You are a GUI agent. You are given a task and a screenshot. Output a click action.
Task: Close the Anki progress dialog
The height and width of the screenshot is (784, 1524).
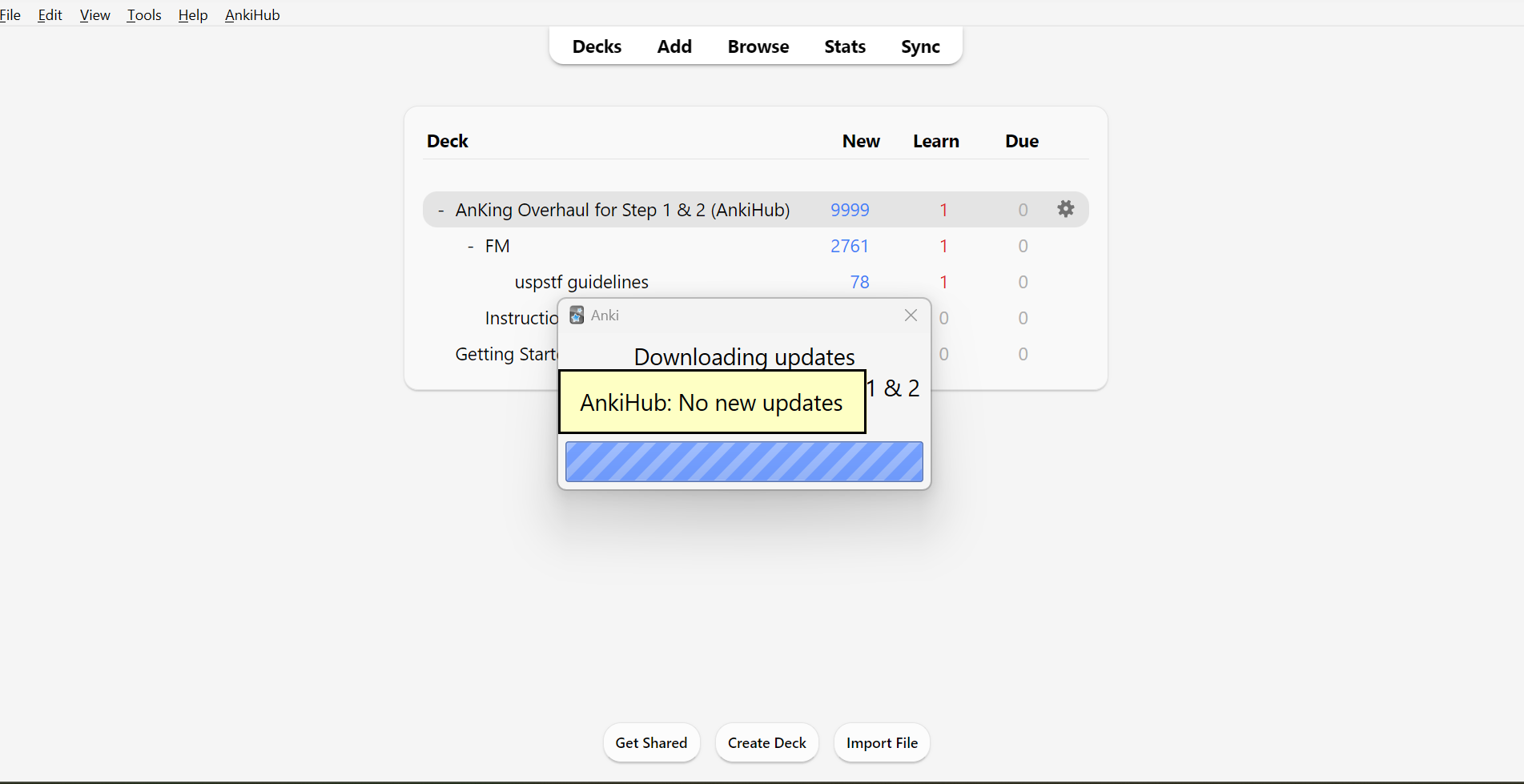tap(911, 316)
